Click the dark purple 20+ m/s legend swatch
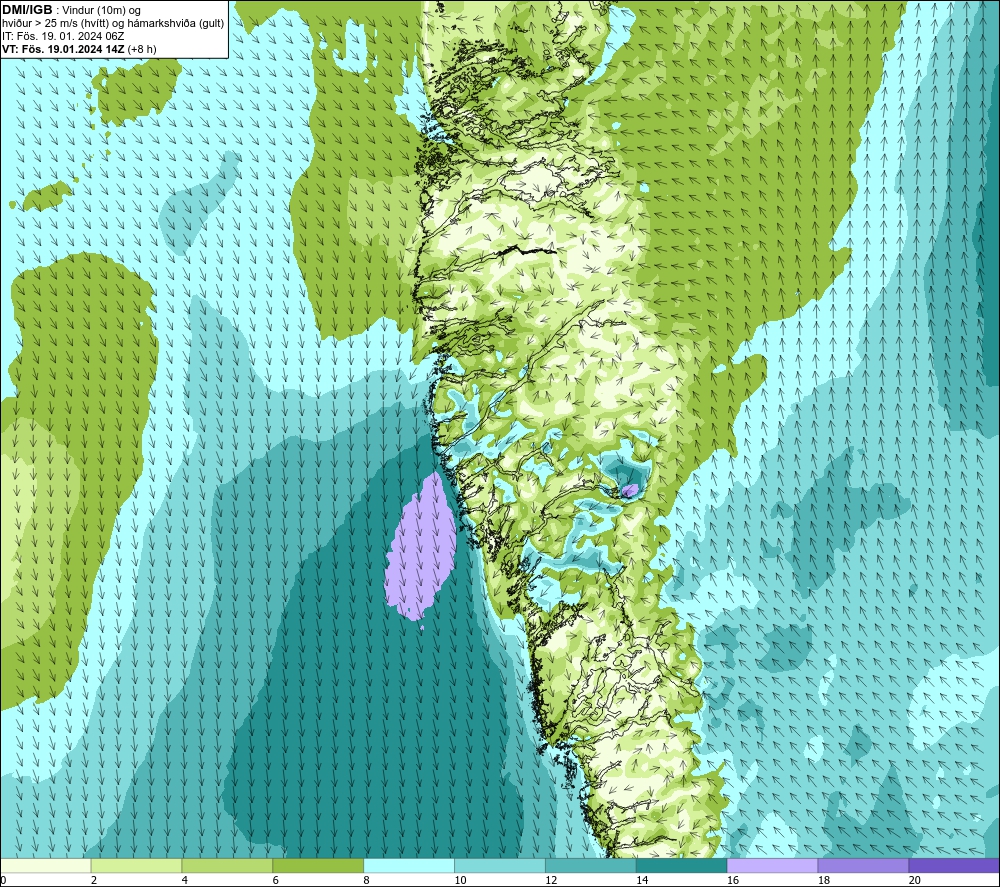 click(x=954, y=865)
